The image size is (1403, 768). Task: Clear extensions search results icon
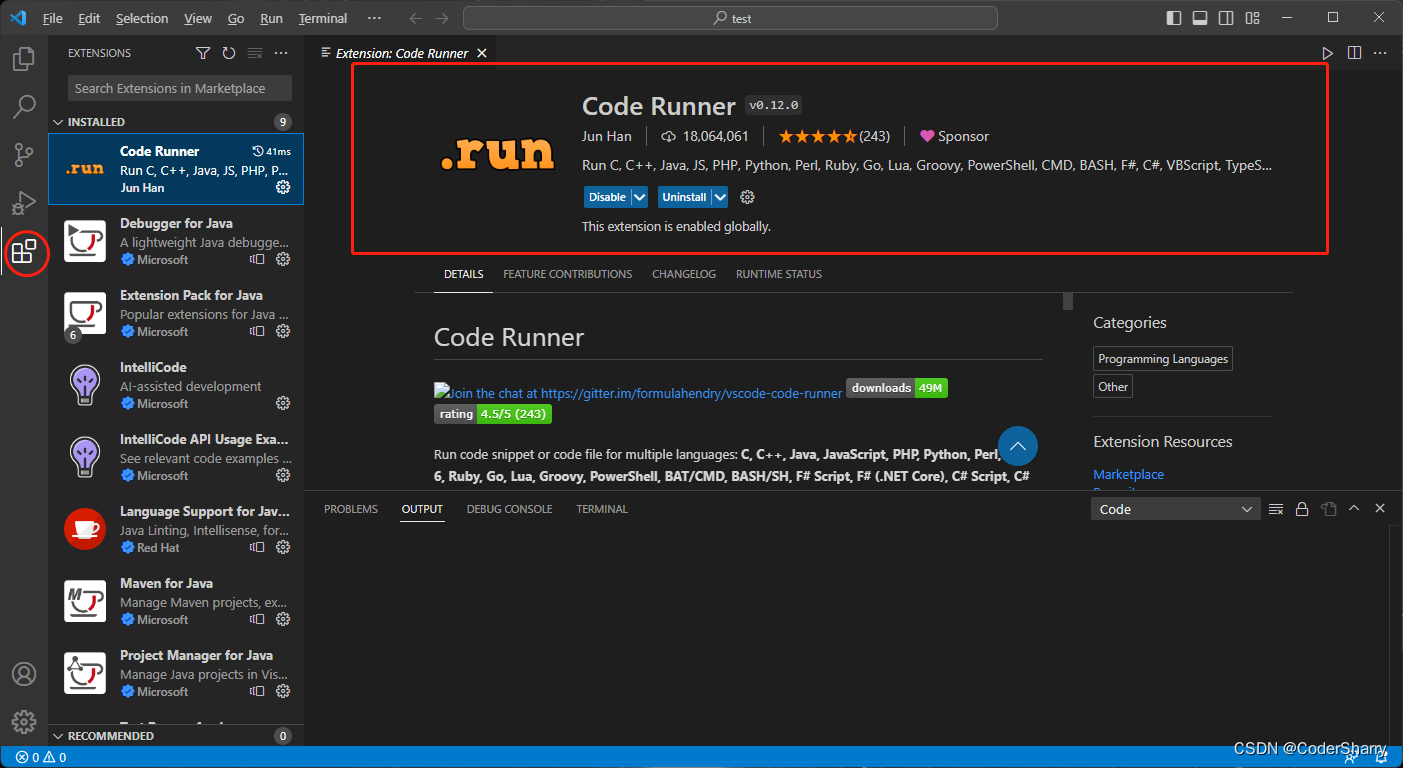[x=255, y=53]
